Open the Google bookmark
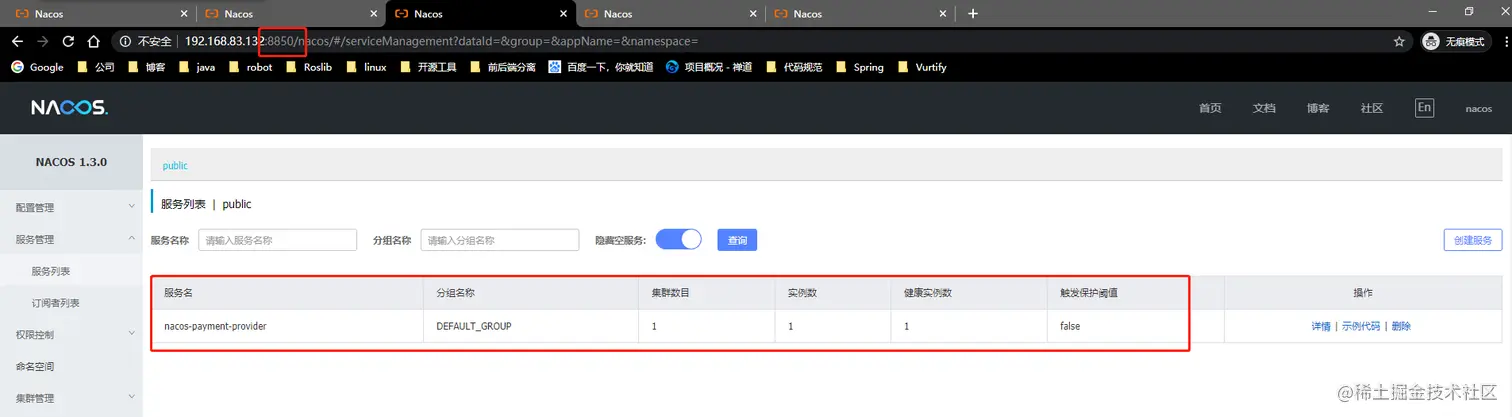This screenshot has height=417, width=1512. tap(38, 67)
